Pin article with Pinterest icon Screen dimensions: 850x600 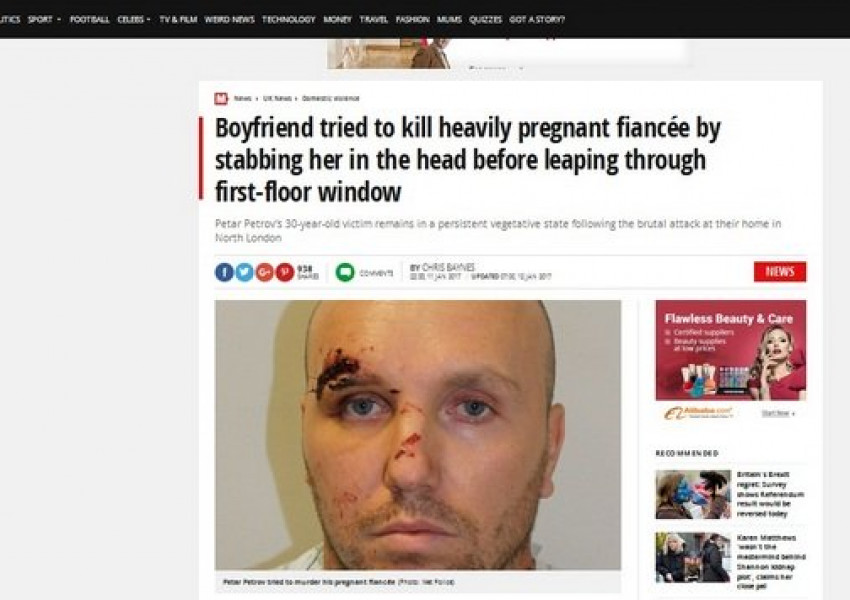click(285, 272)
